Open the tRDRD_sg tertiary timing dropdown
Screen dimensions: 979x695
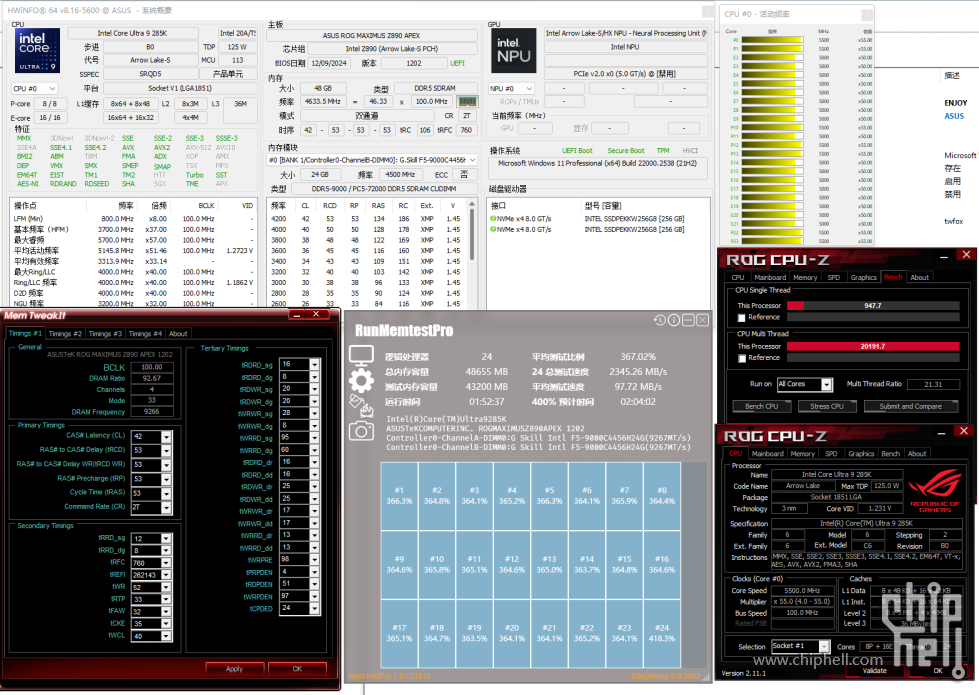[x=315, y=365]
